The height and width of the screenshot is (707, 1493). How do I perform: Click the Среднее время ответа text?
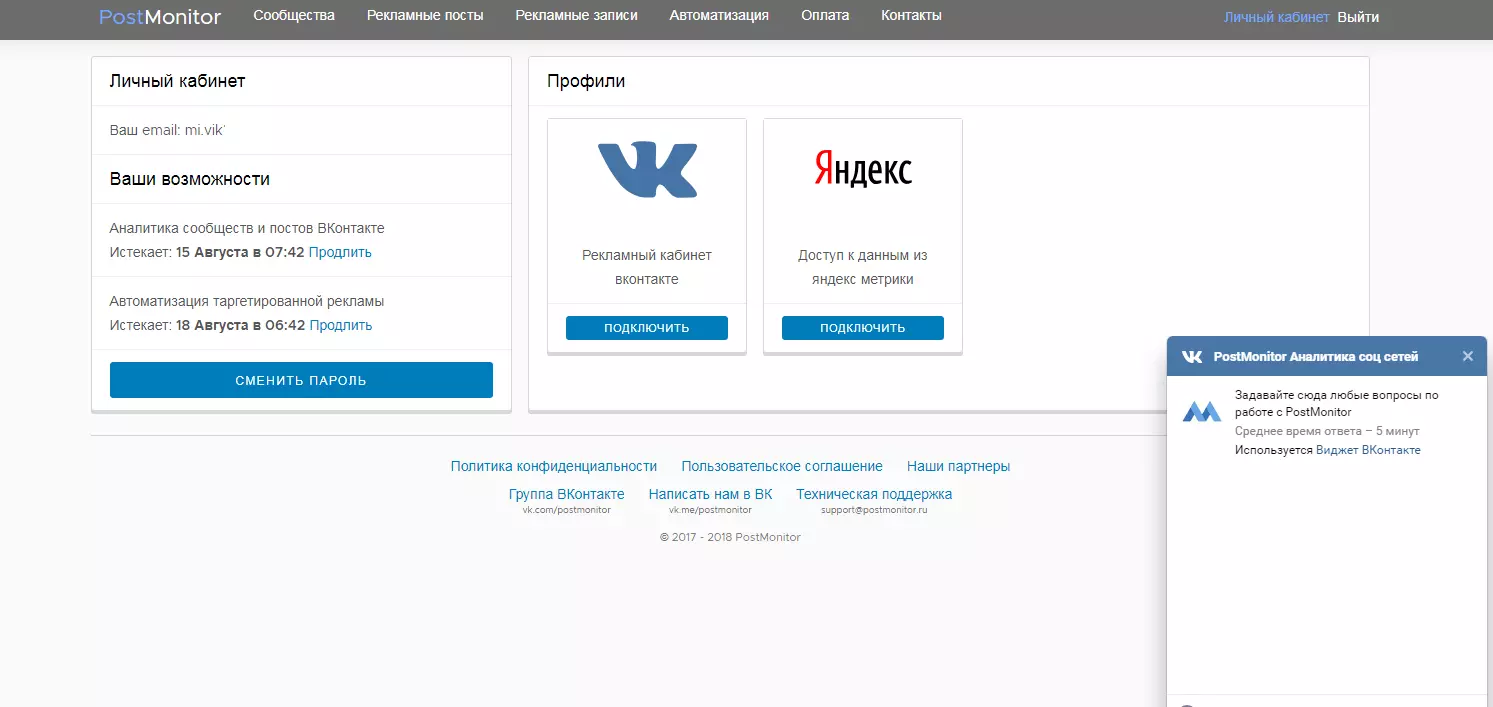[1327, 431]
